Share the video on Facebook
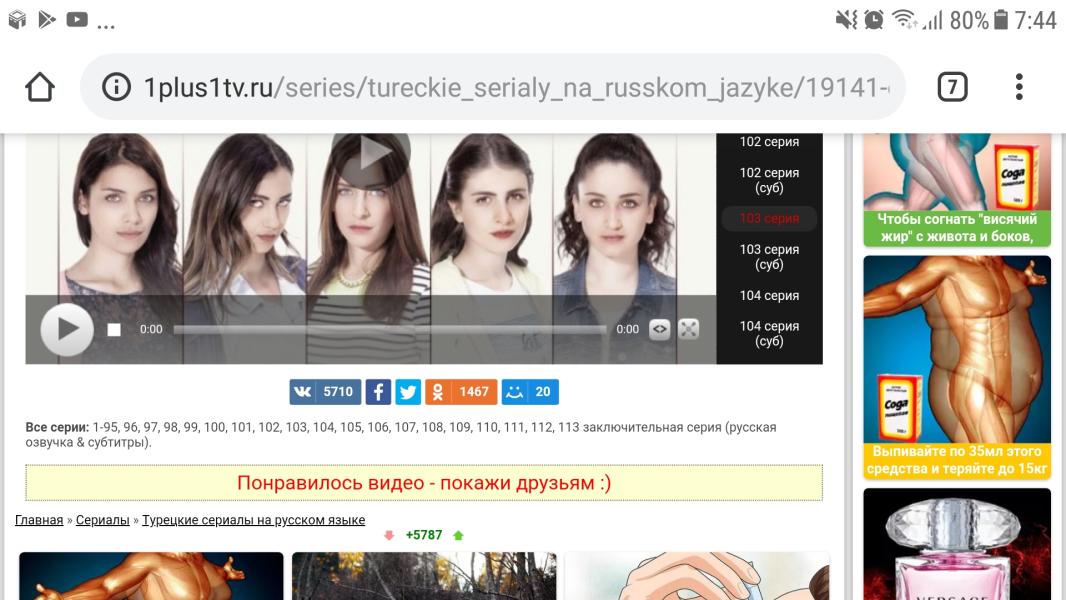Image resolution: width=1066 pixels, height=600 pixels. (378, 392)
